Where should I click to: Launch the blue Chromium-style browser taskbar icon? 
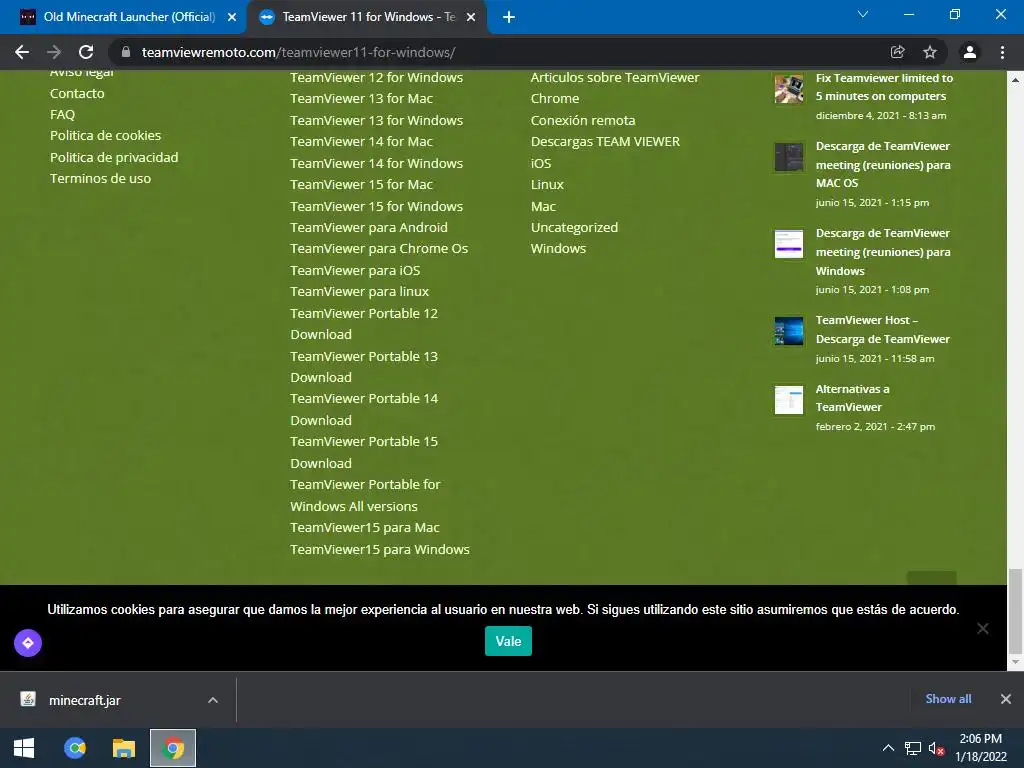coord(74,748)
